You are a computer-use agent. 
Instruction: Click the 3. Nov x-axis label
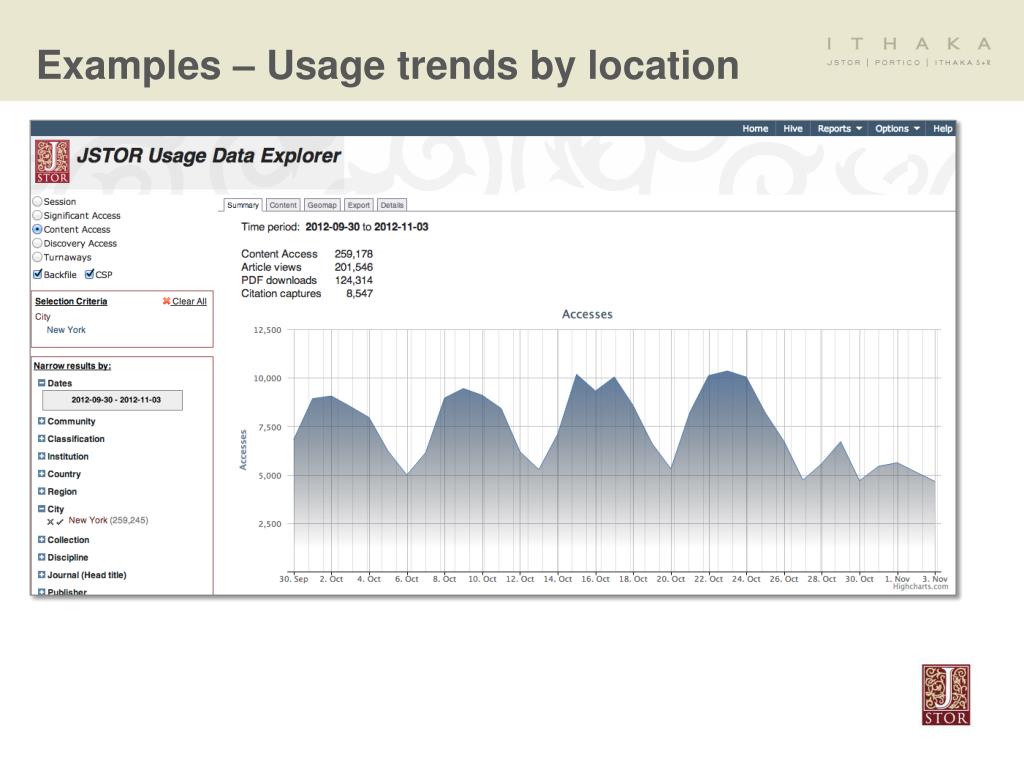click(935, 579)
